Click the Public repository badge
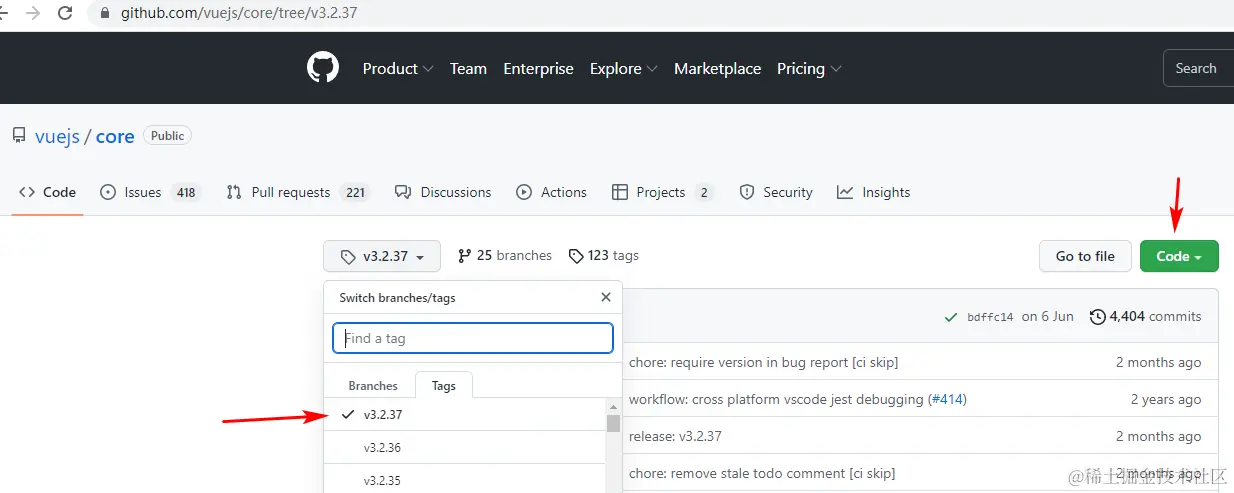 (167, 136)
